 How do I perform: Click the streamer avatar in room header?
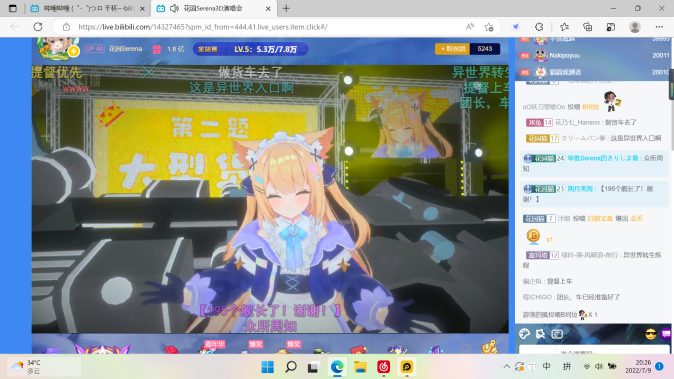[58, 49]
